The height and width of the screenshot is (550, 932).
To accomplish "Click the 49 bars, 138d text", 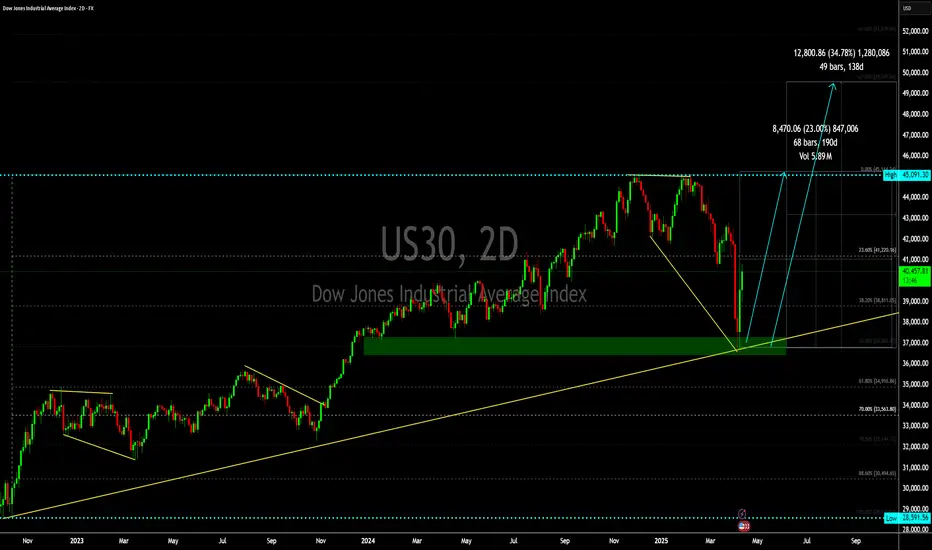I will coord(841,67).
